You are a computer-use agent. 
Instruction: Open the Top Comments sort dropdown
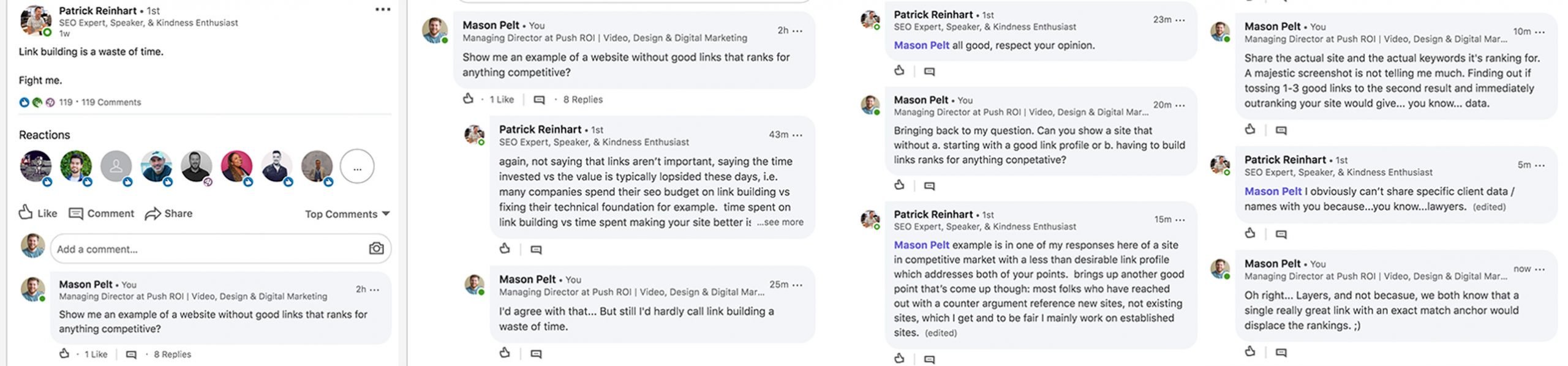[x=347, y=214]
